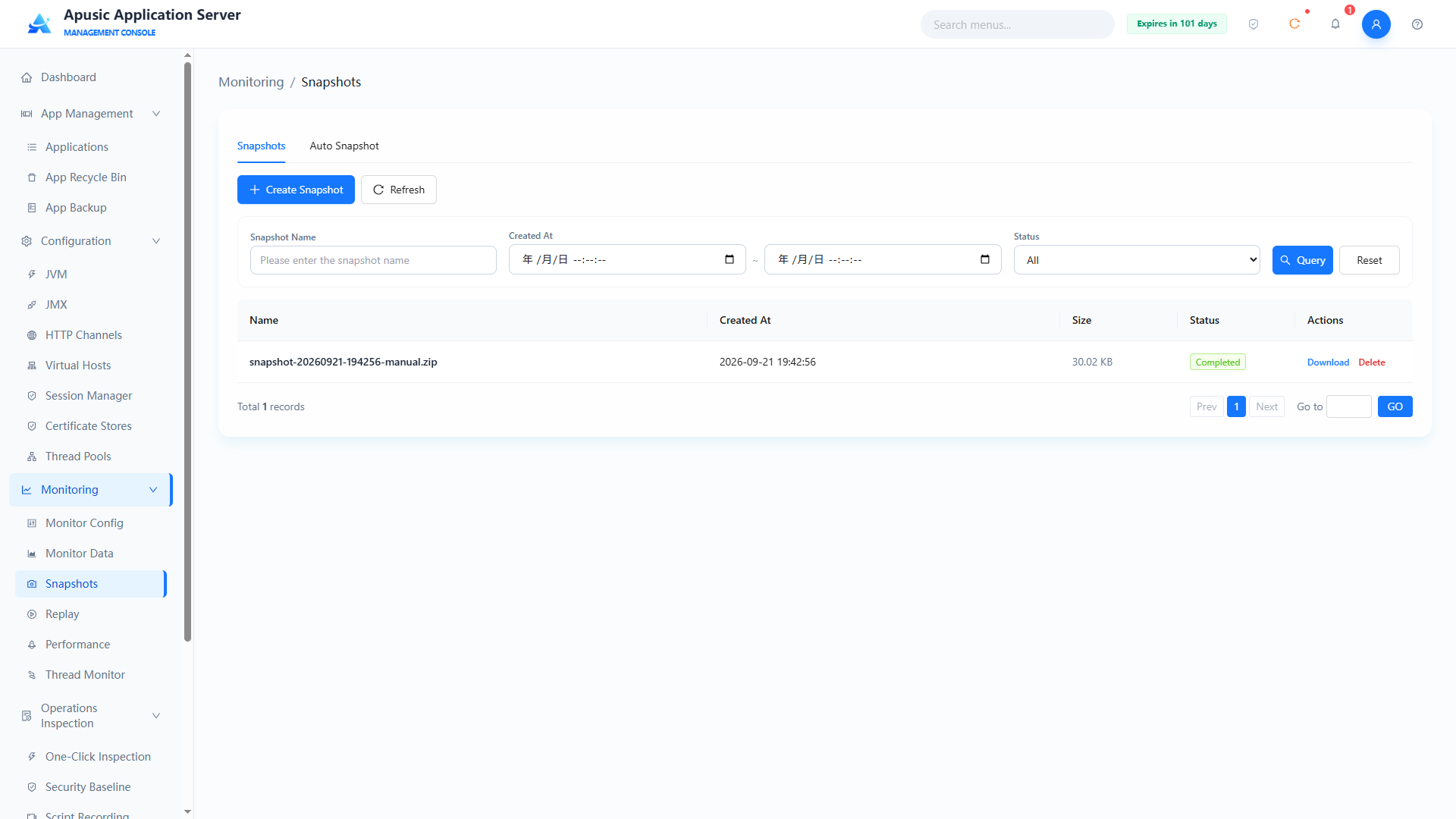Click the Replay play icon
Image resolution: width=1456 pixels, height=819 pixels.
[32, 614]
